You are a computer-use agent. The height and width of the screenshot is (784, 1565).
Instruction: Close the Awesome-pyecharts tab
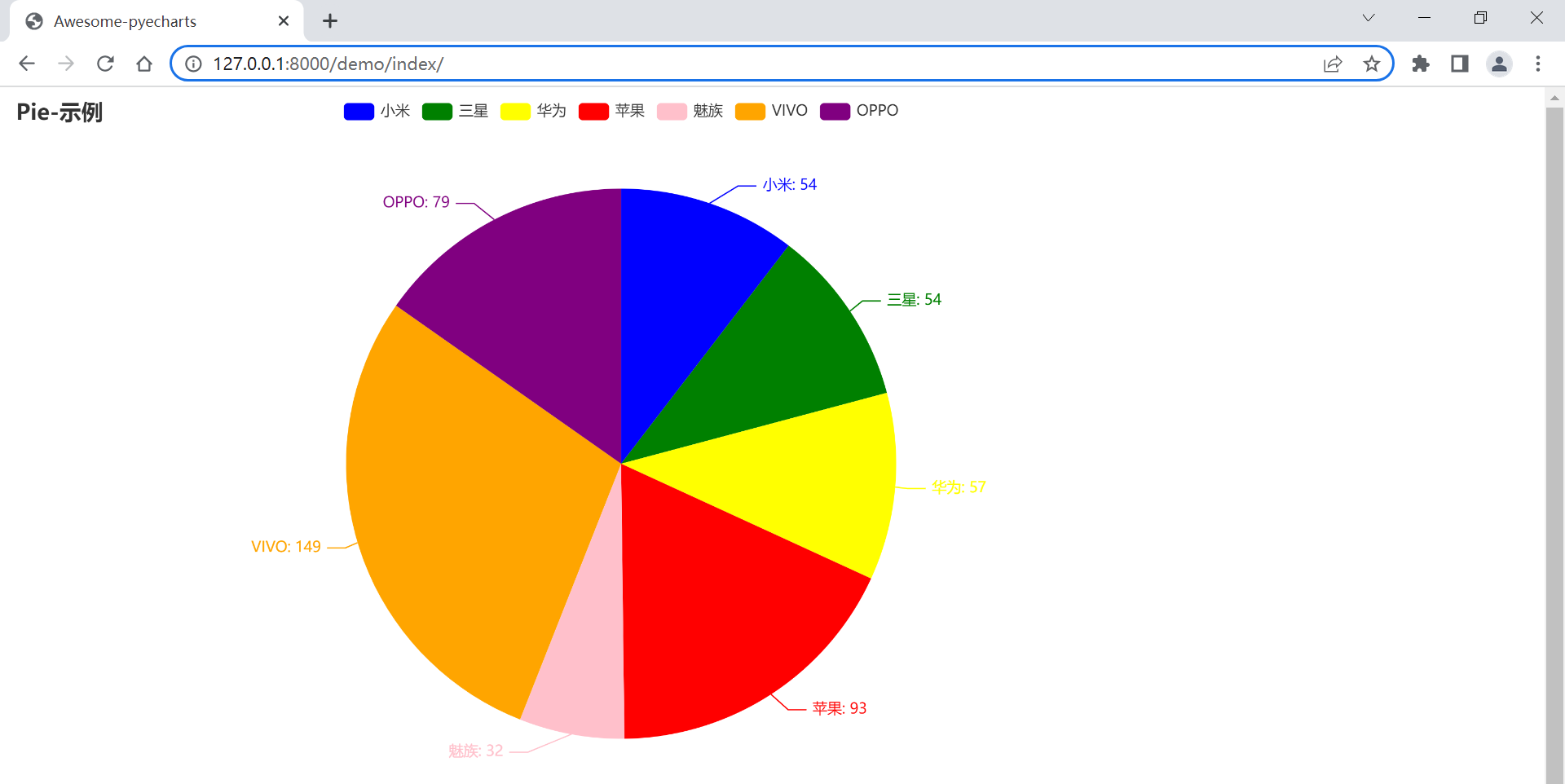tap(284, 21)
